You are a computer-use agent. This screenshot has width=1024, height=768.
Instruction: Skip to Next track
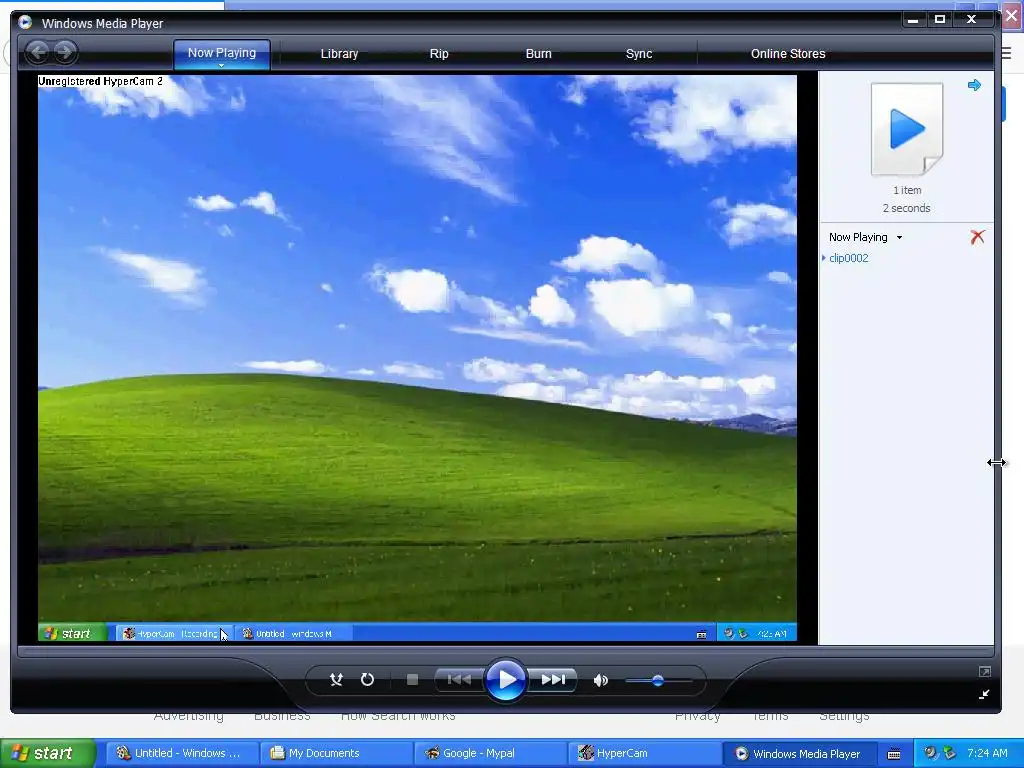tap(552, 680)
